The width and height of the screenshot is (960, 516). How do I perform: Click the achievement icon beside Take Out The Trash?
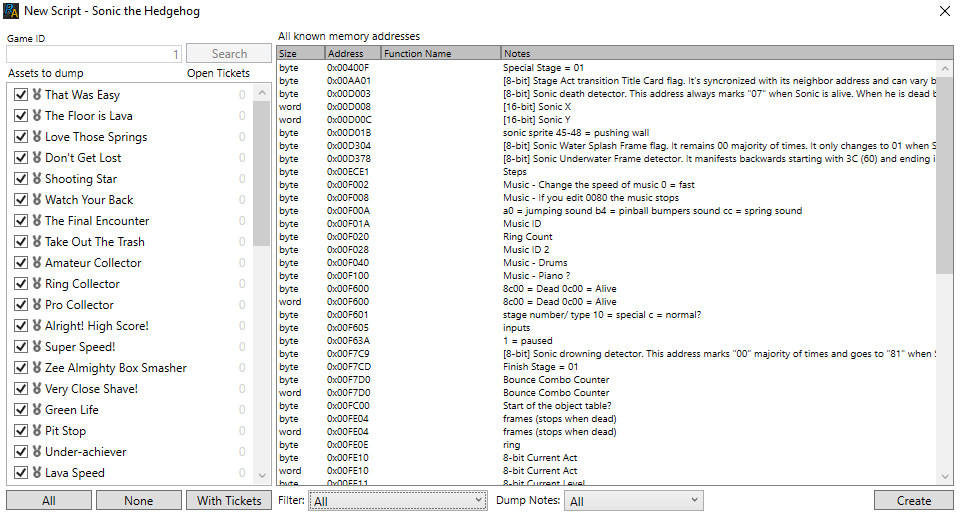37,242
